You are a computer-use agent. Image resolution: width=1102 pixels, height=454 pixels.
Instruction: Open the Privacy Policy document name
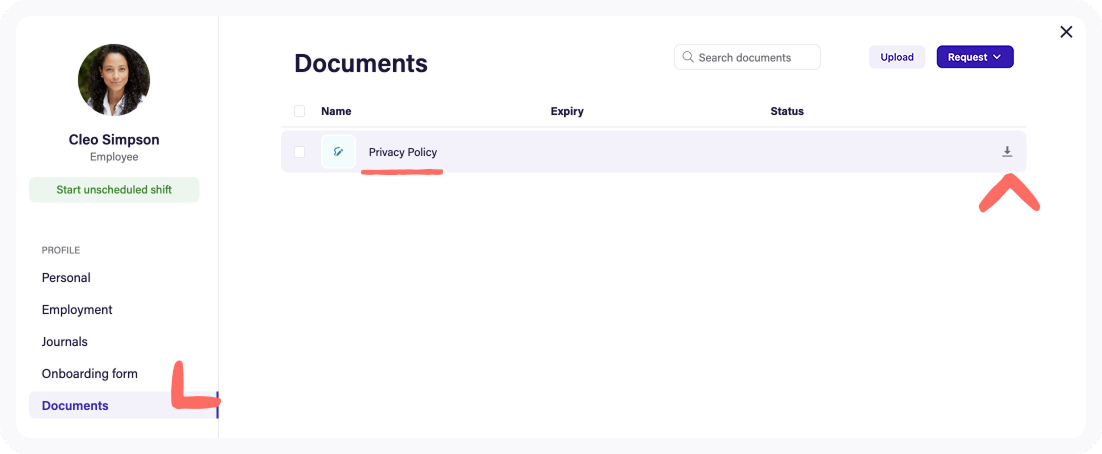403,152
